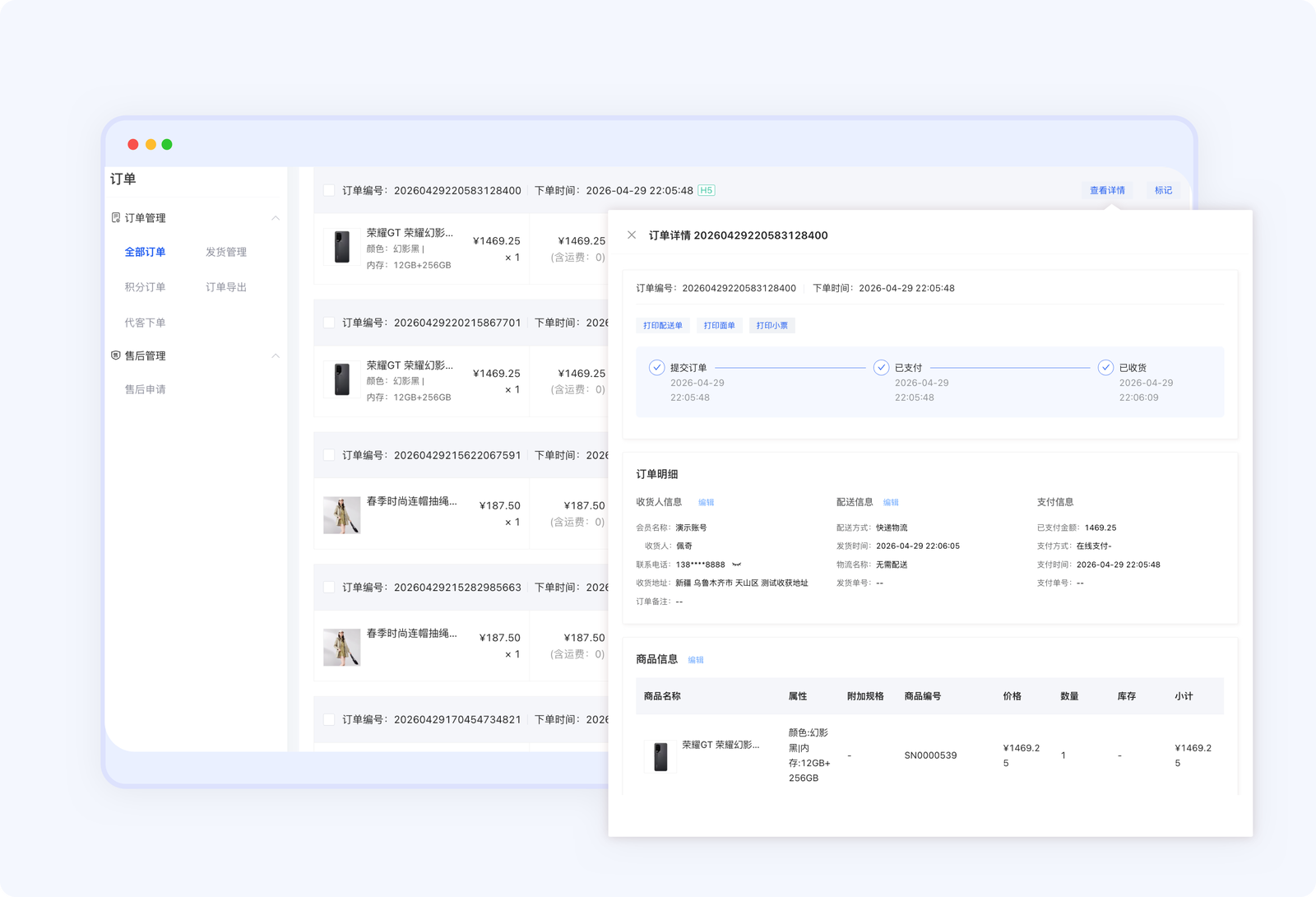Open the phone thumbnail in product table

660,756
